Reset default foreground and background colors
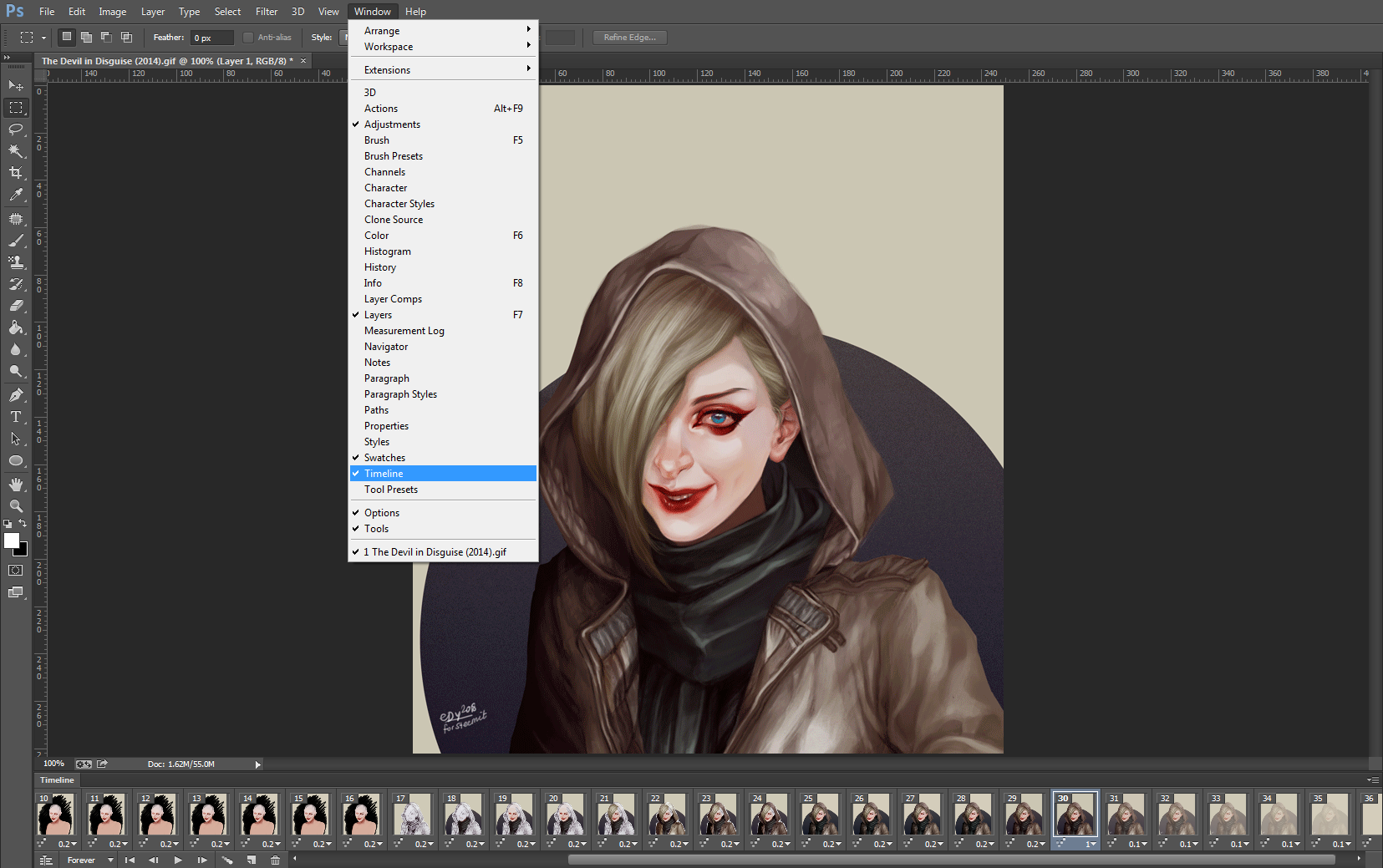 [x=8, y=524]
